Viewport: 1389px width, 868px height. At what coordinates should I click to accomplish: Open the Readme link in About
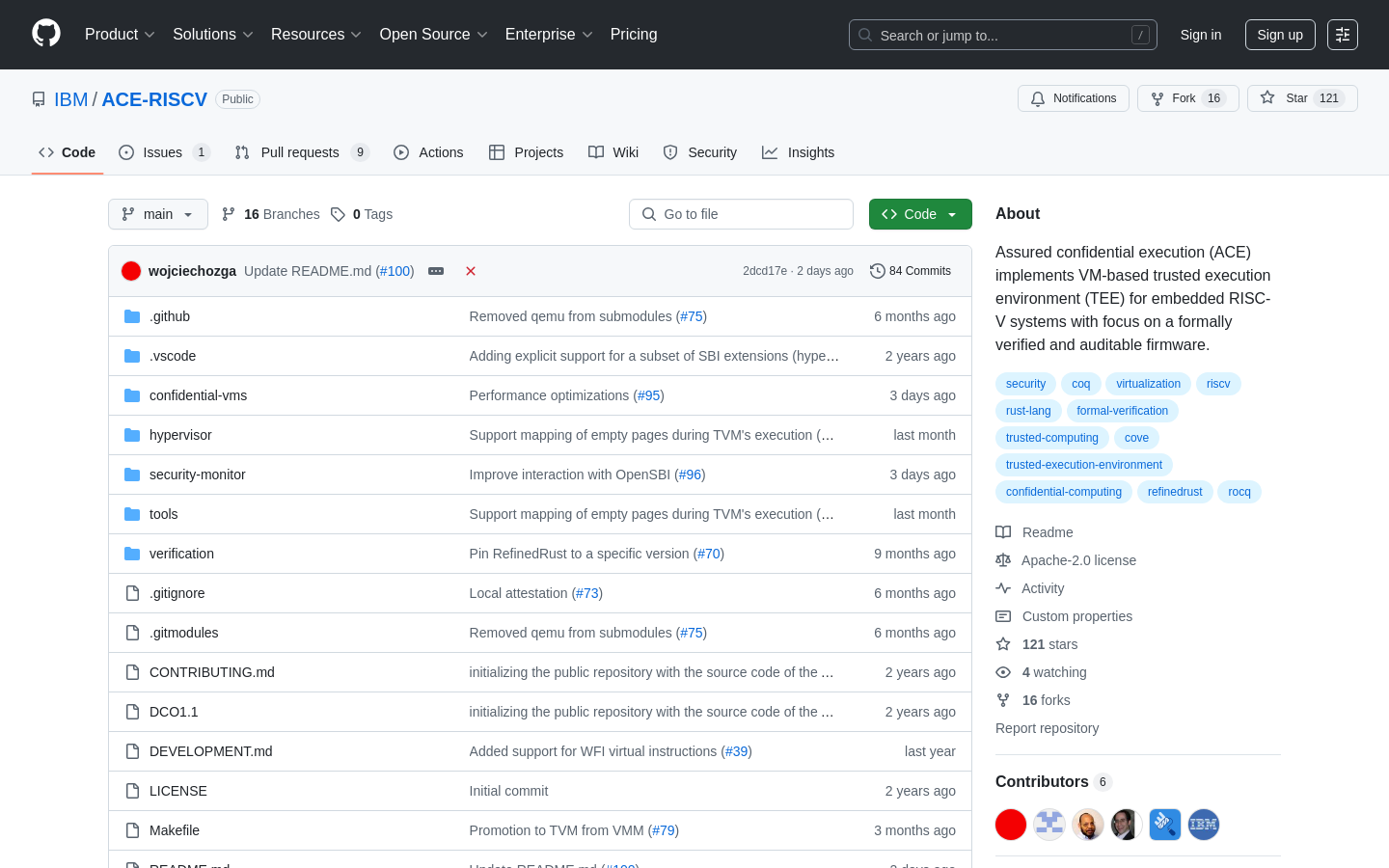click(x=1034, y=532)
